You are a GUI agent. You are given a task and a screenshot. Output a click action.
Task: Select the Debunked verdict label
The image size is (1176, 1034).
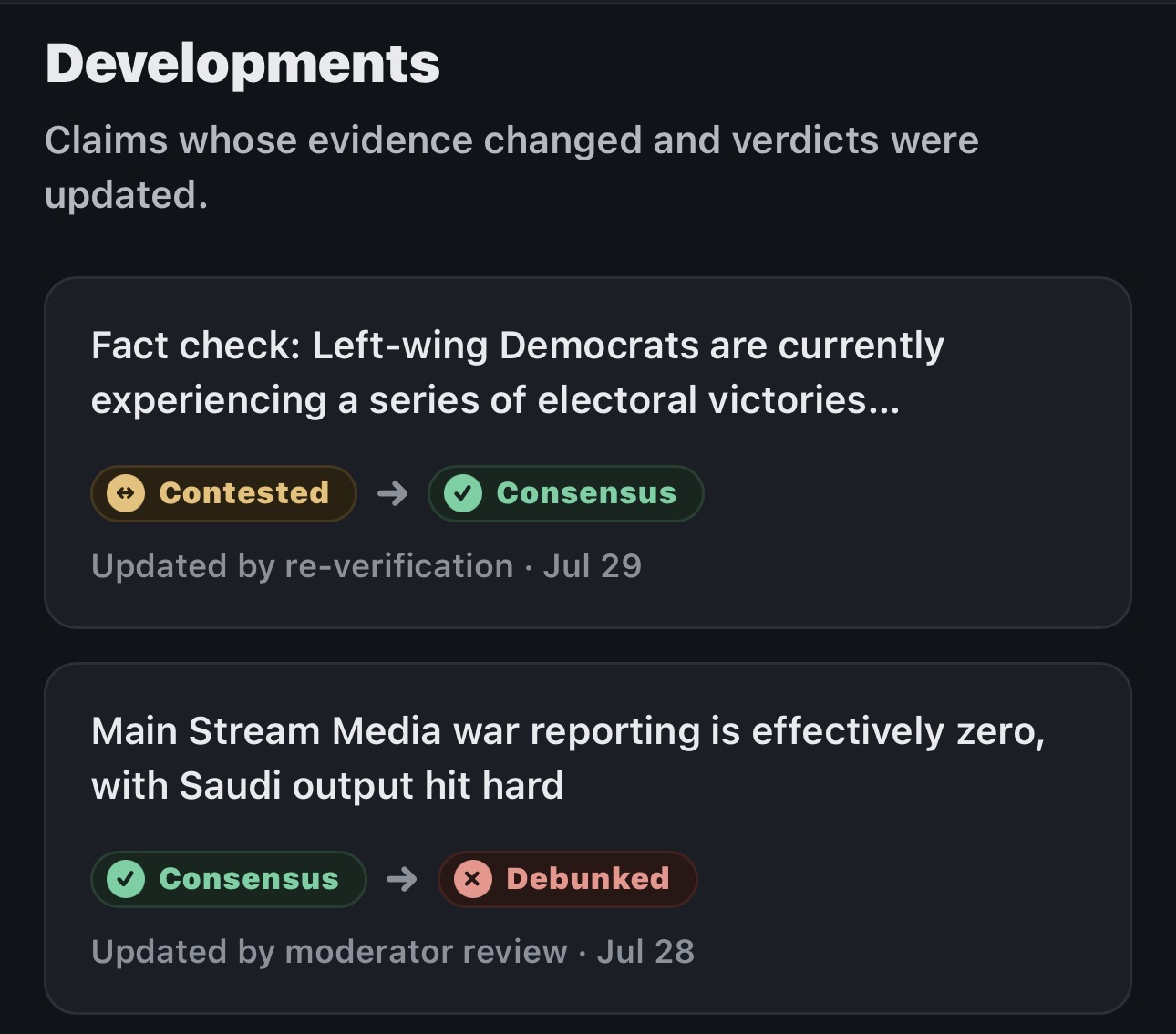[588, 879]
